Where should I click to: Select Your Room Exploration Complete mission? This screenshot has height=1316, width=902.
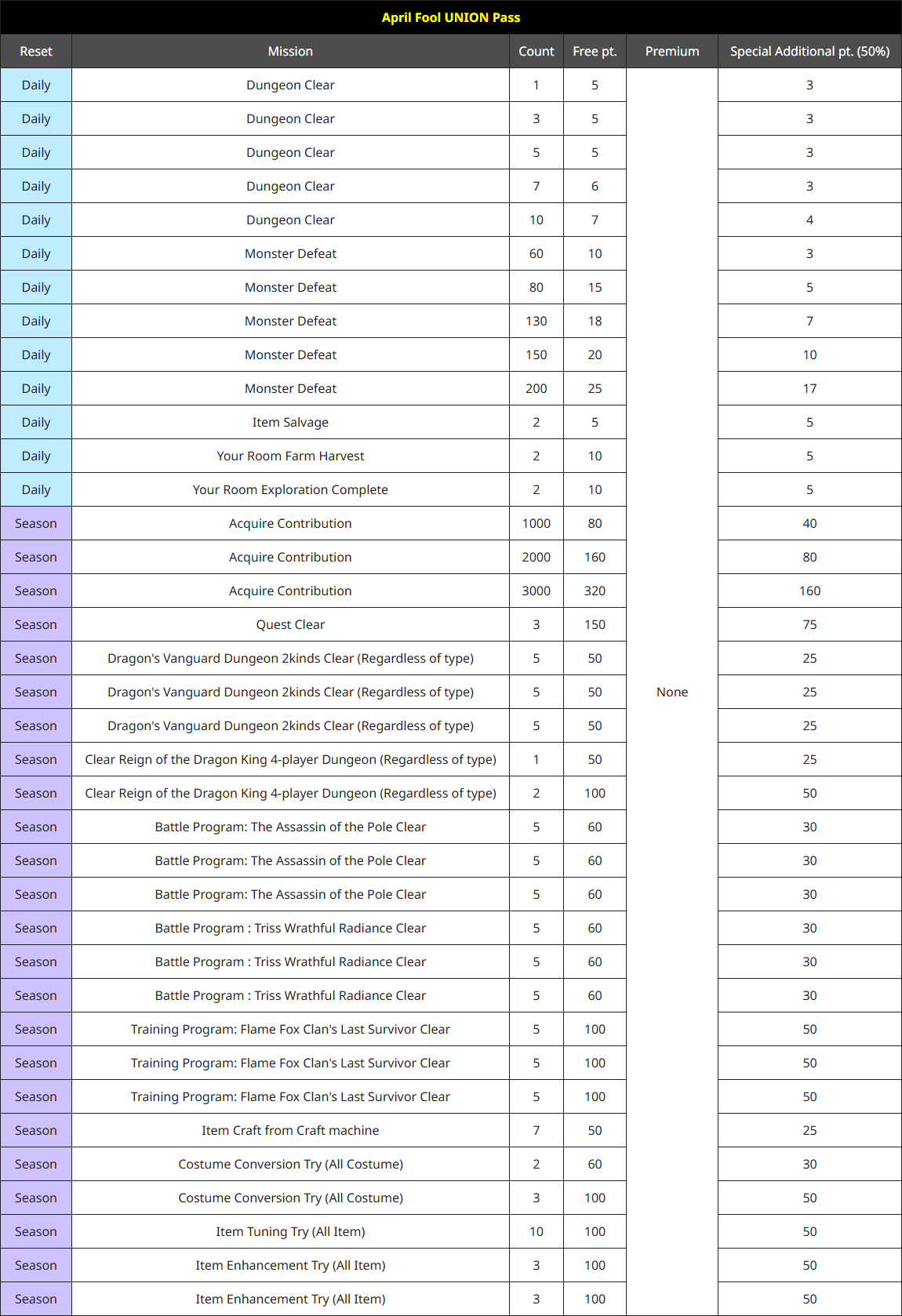tap(290, 489)
